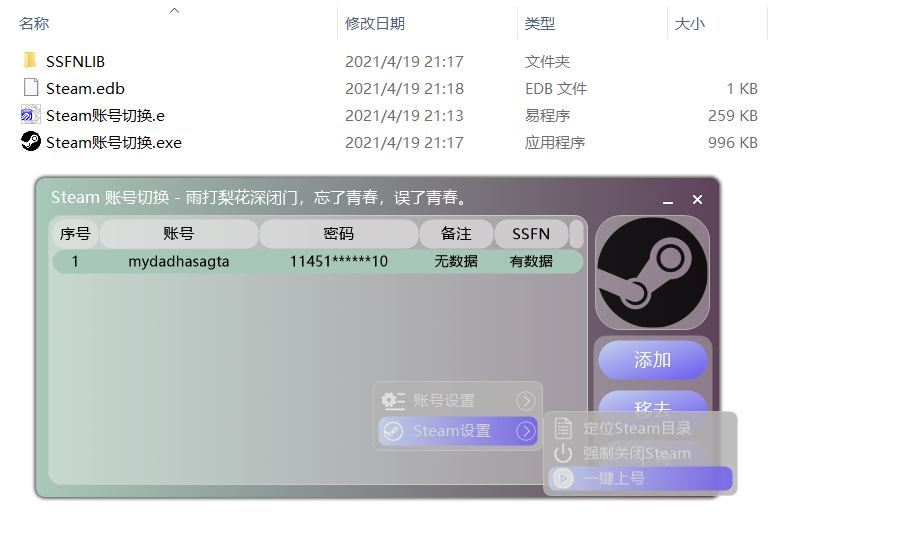The height and width of the screenshot is (559, 917).
Task: Click the 无数据 remark cell
Action: coord(456,261)
